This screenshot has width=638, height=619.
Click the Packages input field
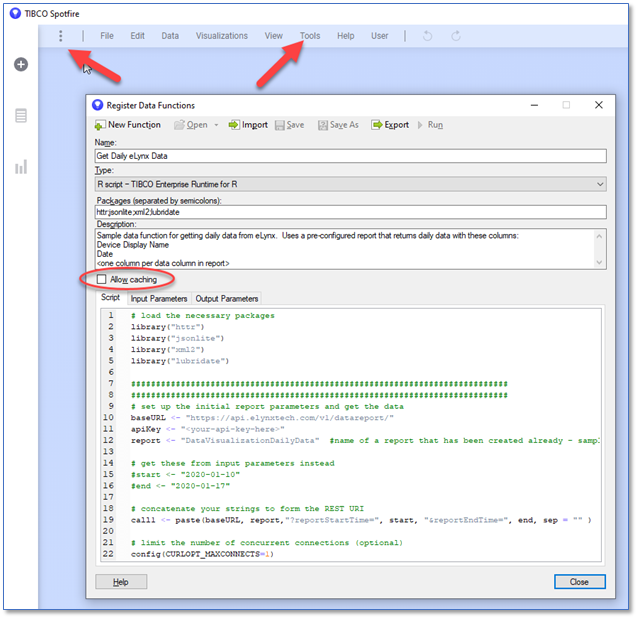(x=350, y=212)
